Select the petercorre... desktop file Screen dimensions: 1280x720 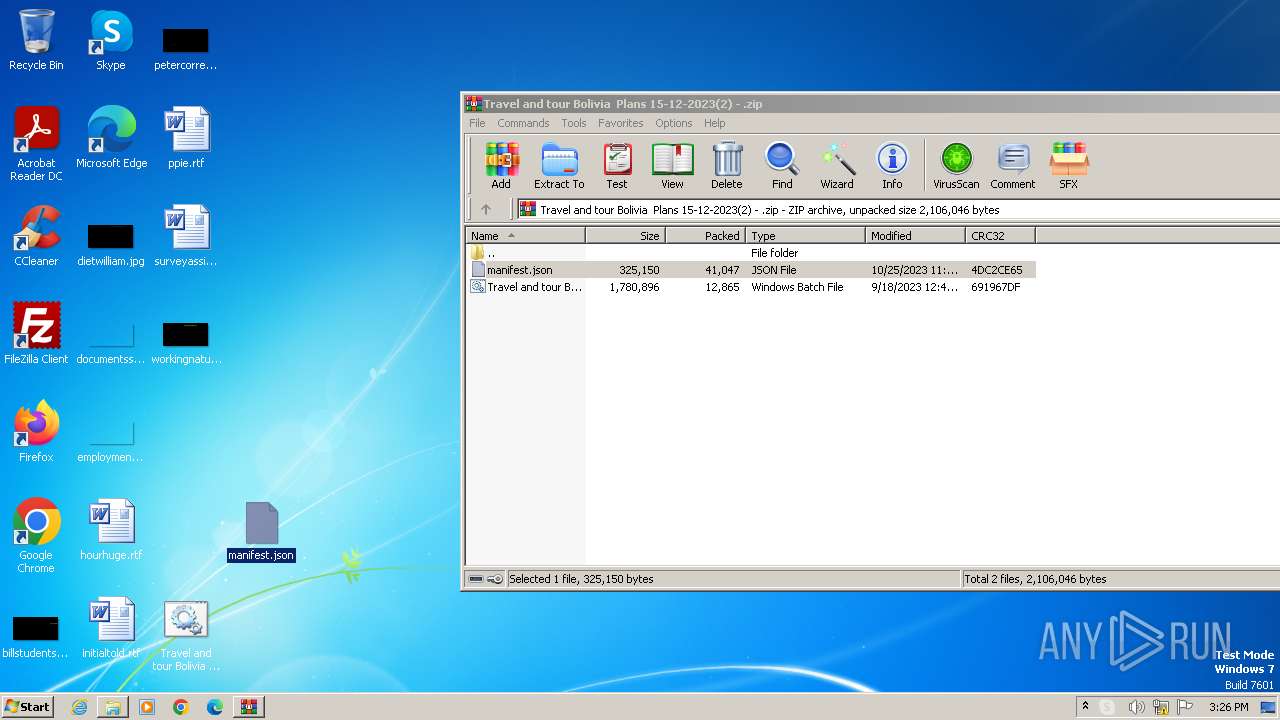tap(186, 48)
